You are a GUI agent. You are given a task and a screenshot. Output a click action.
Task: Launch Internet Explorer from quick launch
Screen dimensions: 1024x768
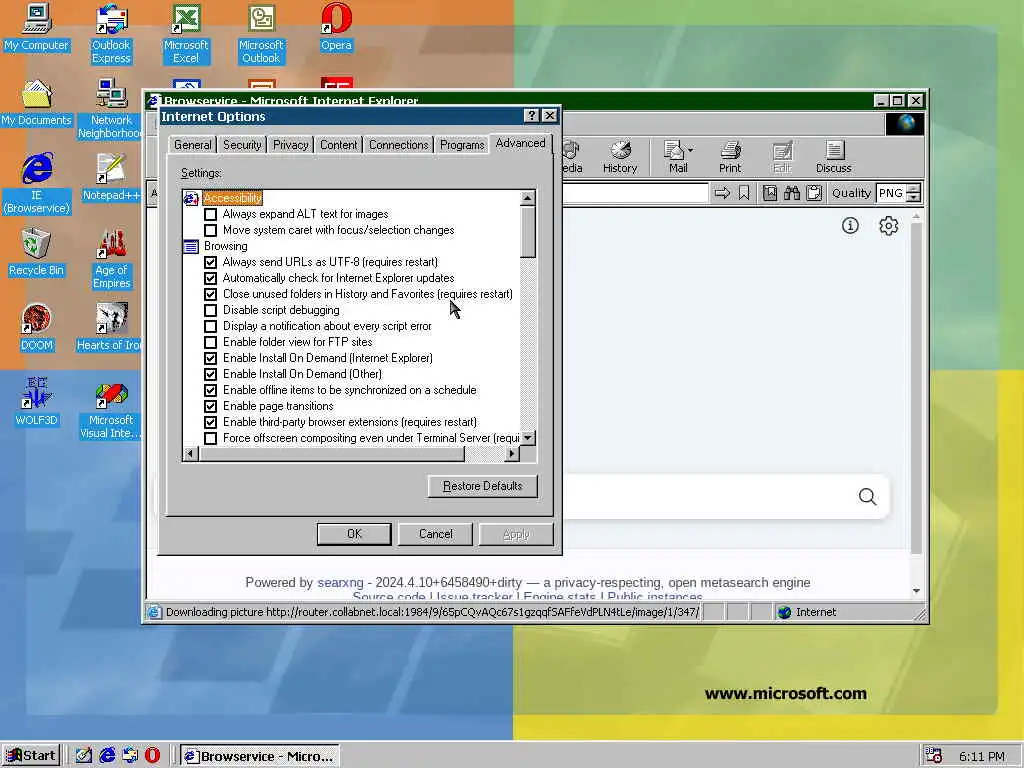coord(106,755)
